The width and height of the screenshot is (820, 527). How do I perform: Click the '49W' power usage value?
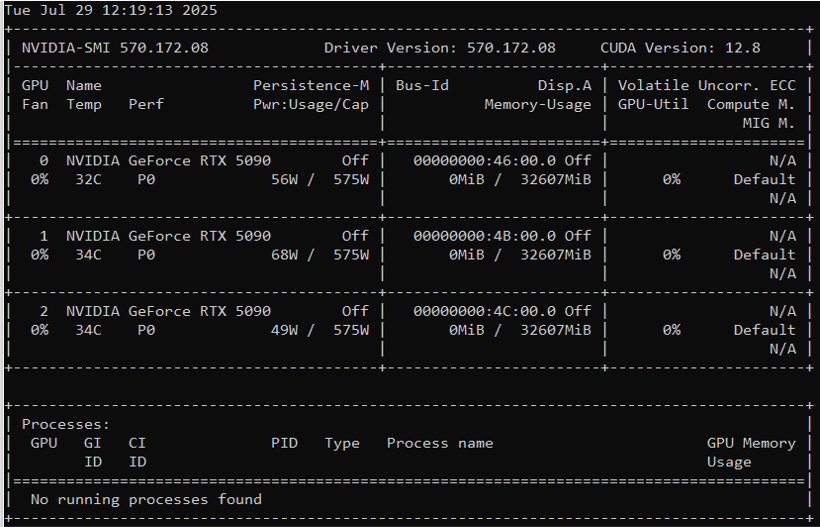pyautogui.click(x=284, y=330)
